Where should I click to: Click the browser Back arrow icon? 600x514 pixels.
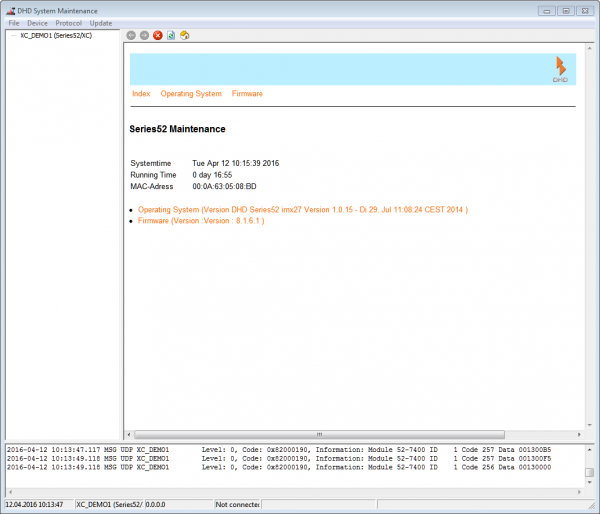click(x=131, y=35)
